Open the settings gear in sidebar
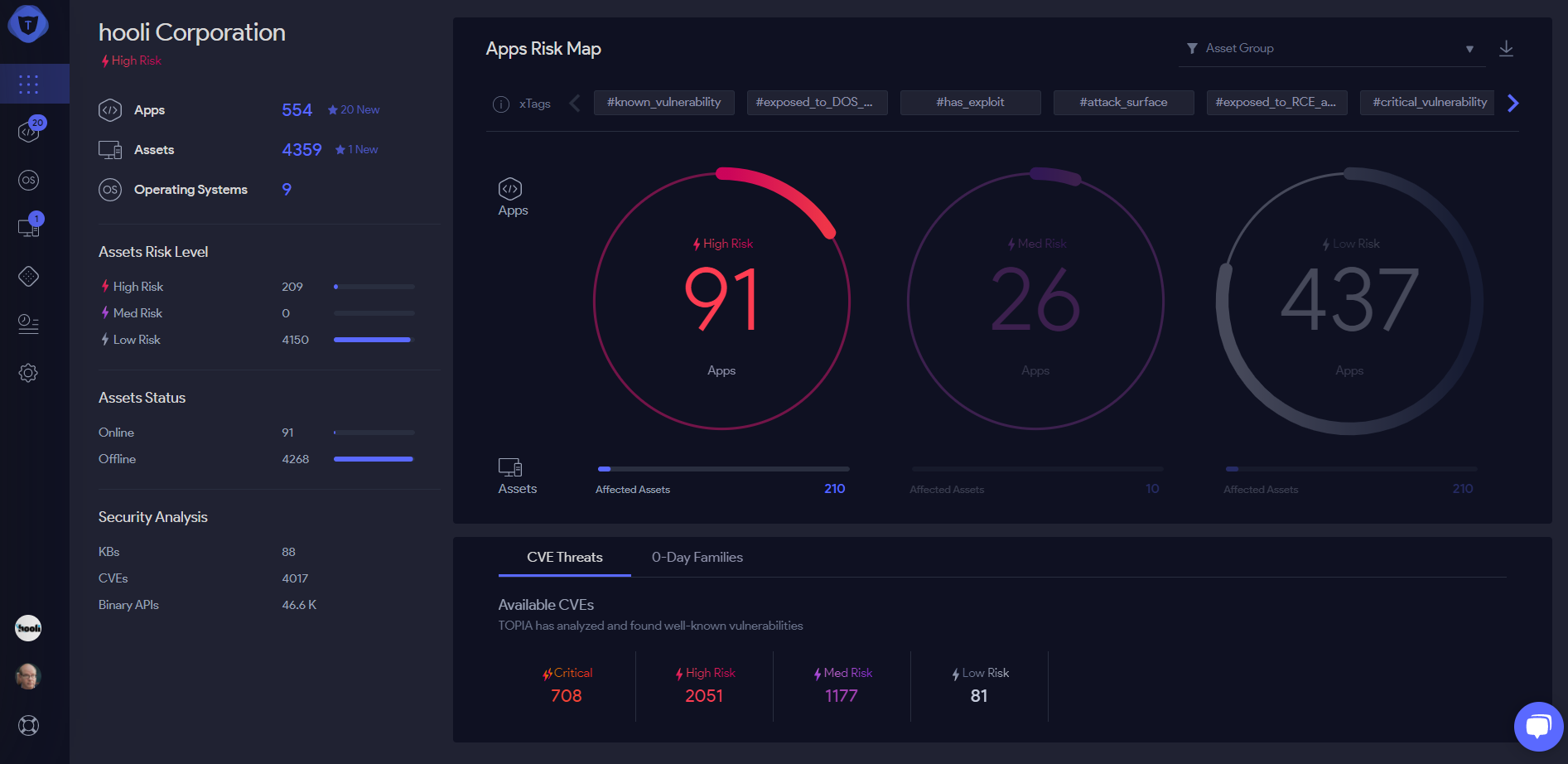 [x=29, y=373]
